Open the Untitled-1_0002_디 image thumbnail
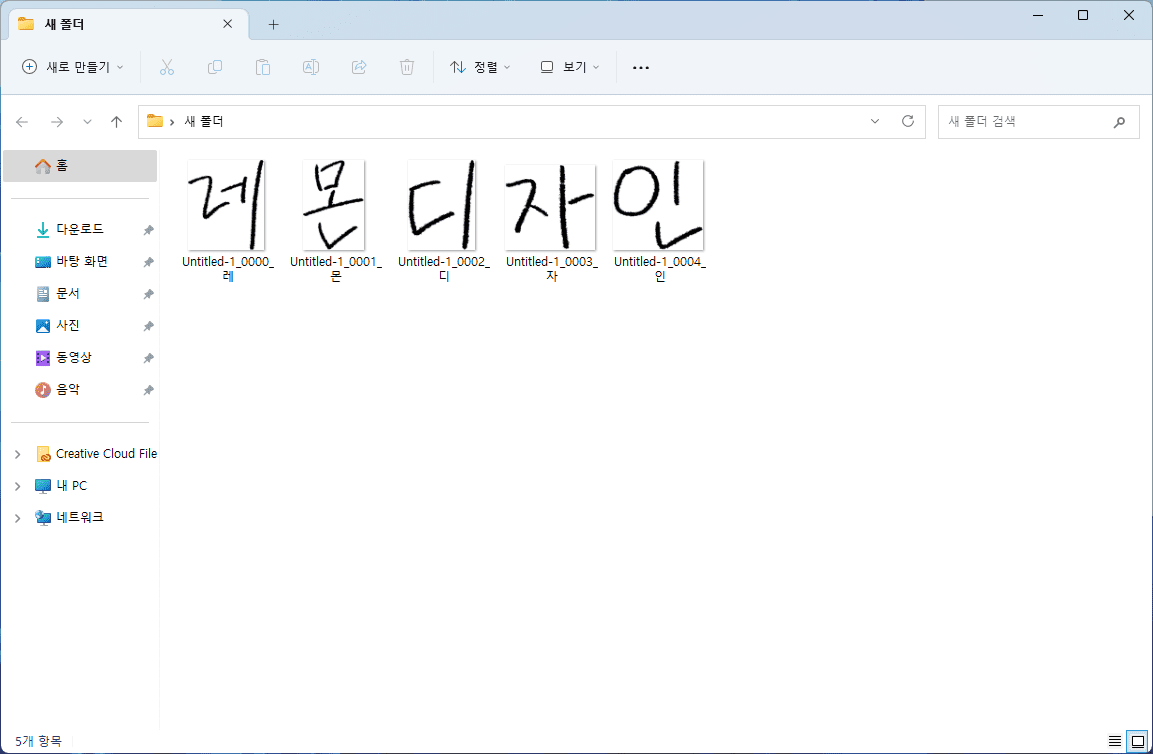1153x754 pixels. [x=442, y=204]
